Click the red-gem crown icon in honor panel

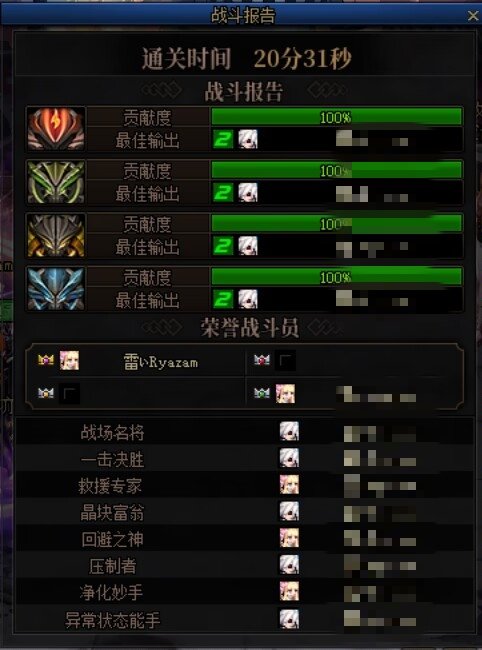(x=262, y=360)
